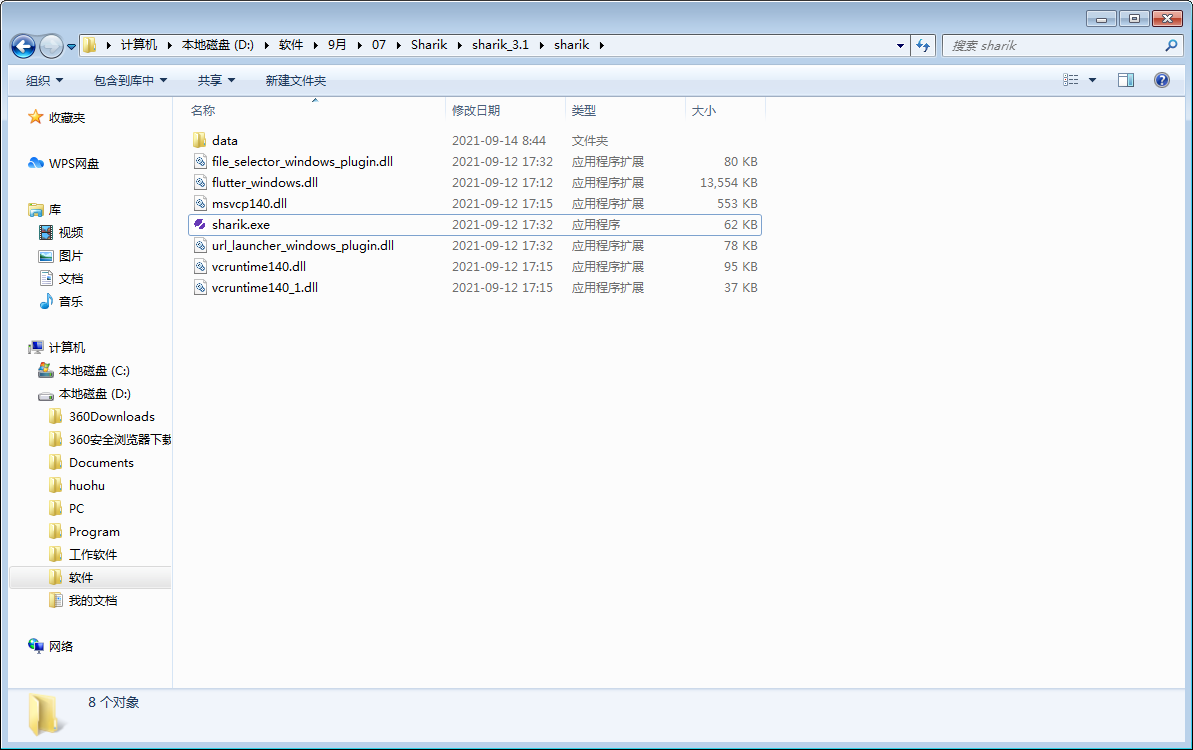Refresh the folder view
1193x750 pixels.
923,46
